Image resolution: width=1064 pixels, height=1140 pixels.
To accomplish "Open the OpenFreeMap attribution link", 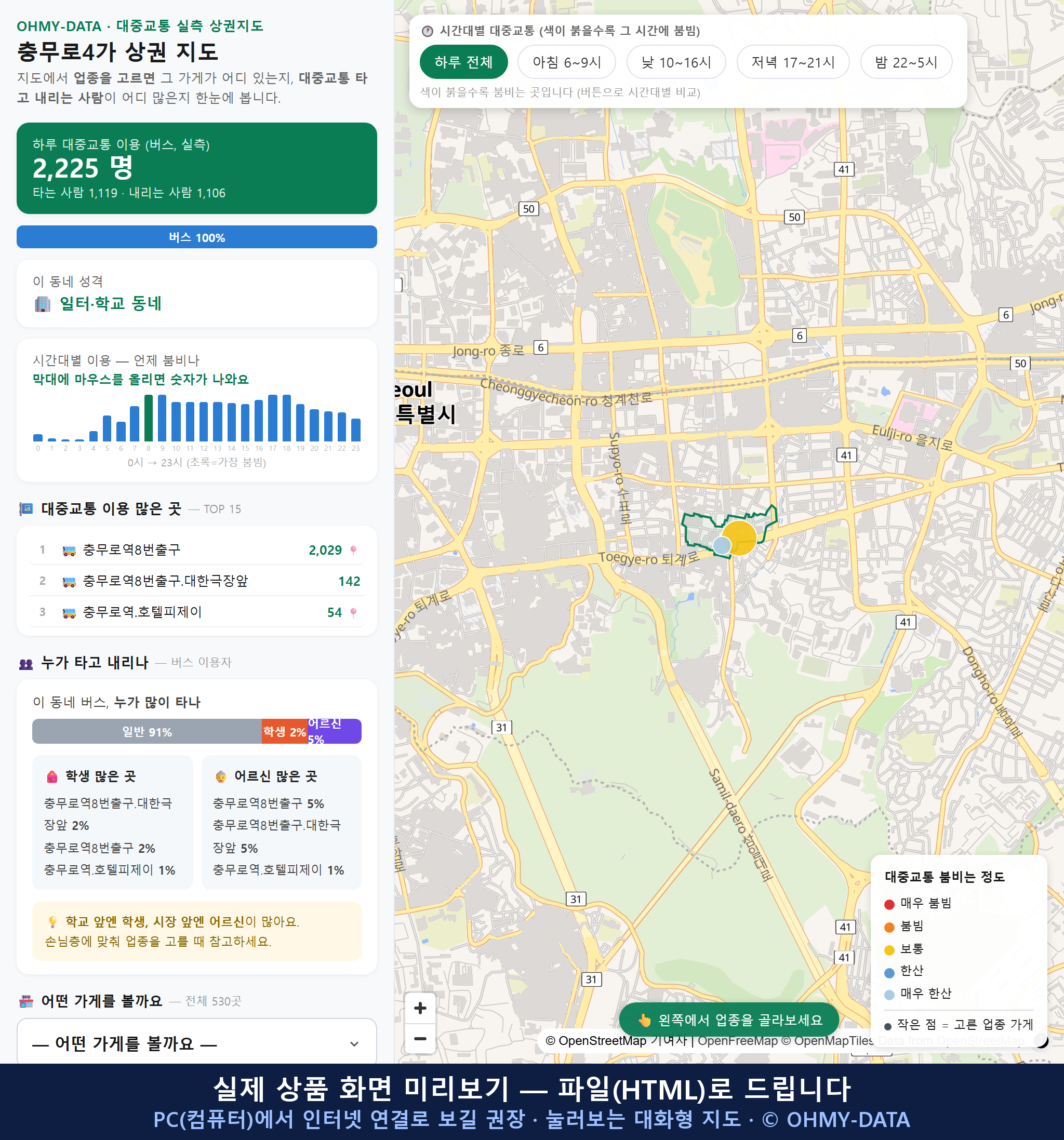I will coord(738,1040).
